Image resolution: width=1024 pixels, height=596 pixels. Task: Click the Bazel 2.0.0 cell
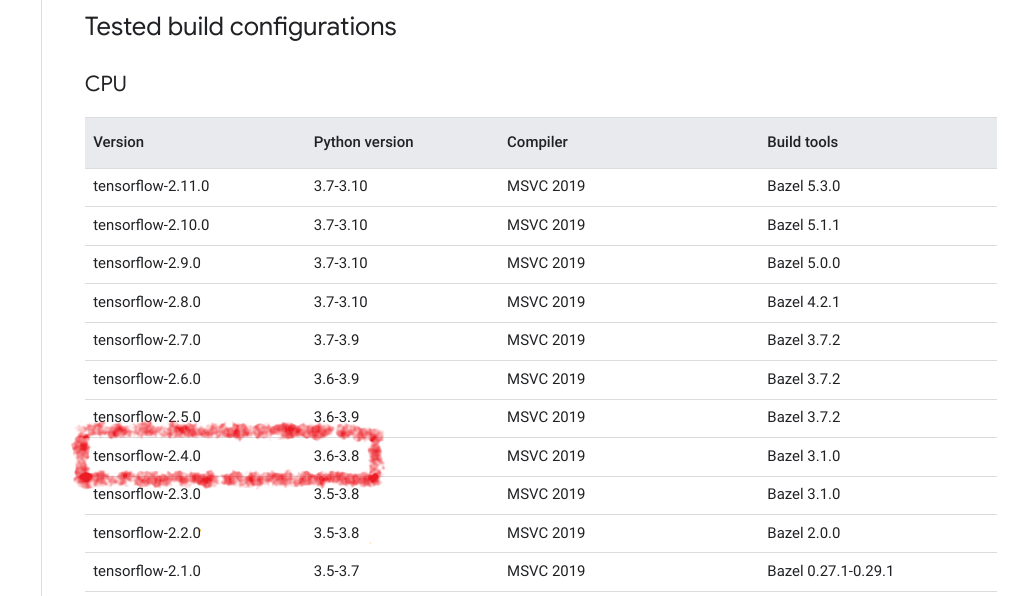[803, 533]
